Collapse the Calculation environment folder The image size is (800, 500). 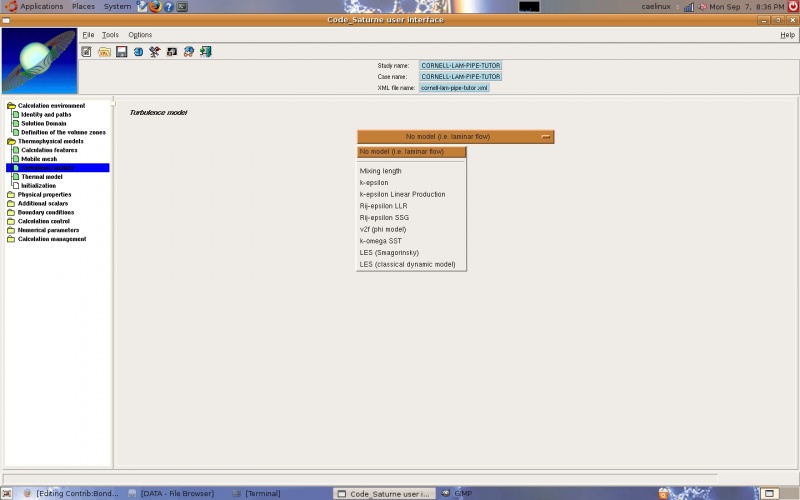coord(11,106)
